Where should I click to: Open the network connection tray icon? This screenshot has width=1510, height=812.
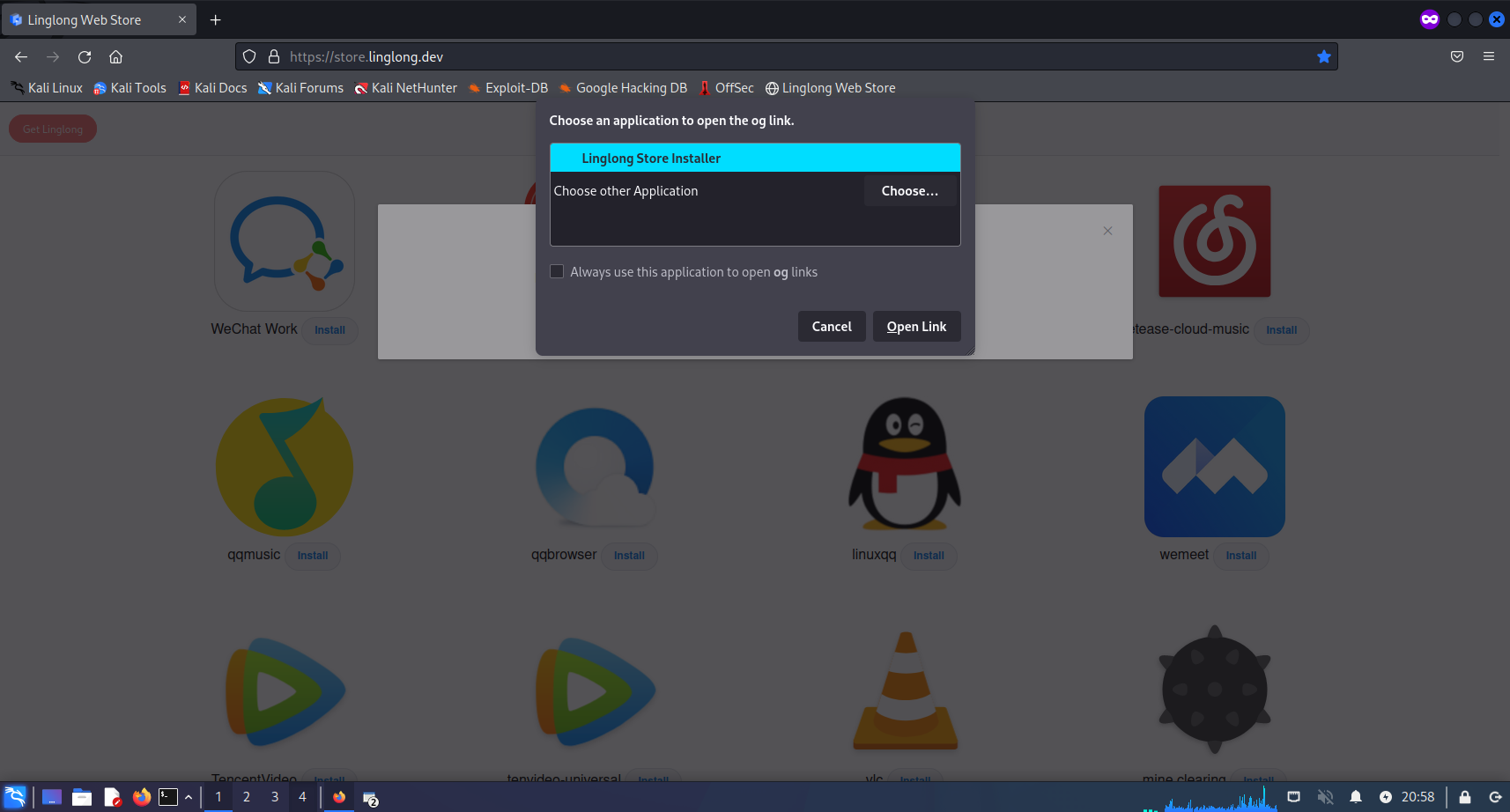point(1294,797)
